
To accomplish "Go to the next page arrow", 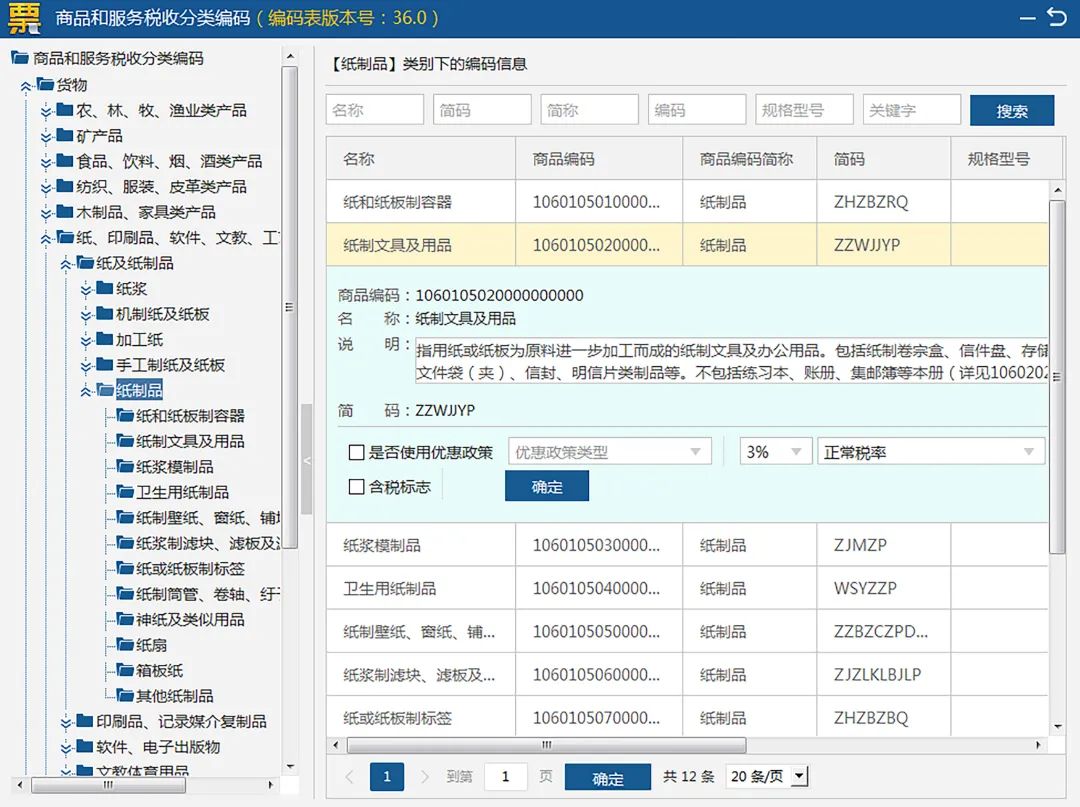I will coord(424,777).
